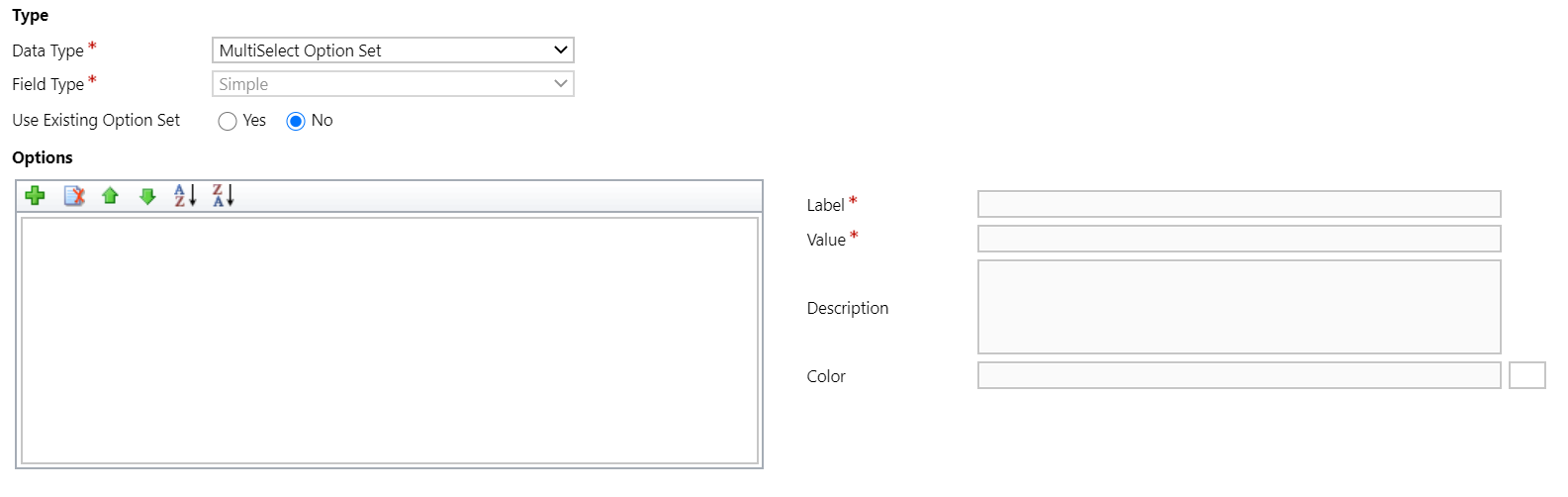Click the Options section heading
Screen dimensions: 1568x497
tap(43, 157)
